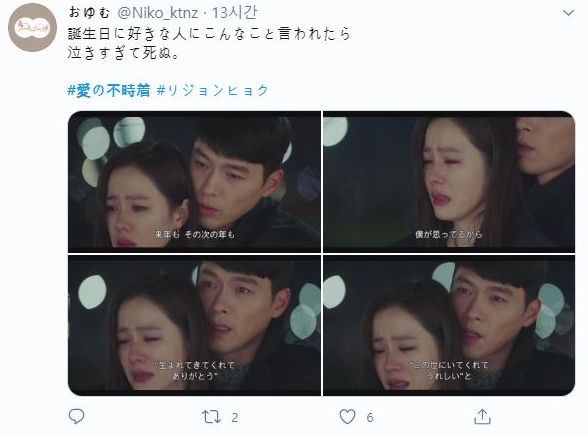This screenshot has width=588, height=441.
Task: View top-right photo of crying woman
Action: tap(449, 182)
